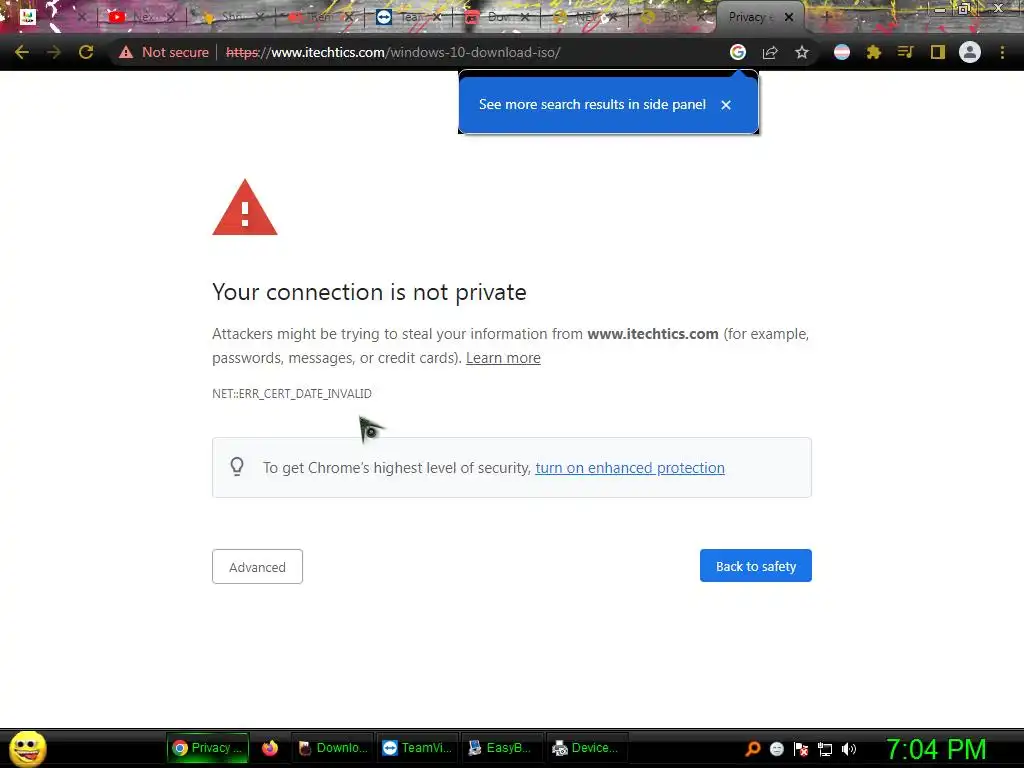1024x768 pixels.
Task: Open Google side search icon
Action: (738, 52)
